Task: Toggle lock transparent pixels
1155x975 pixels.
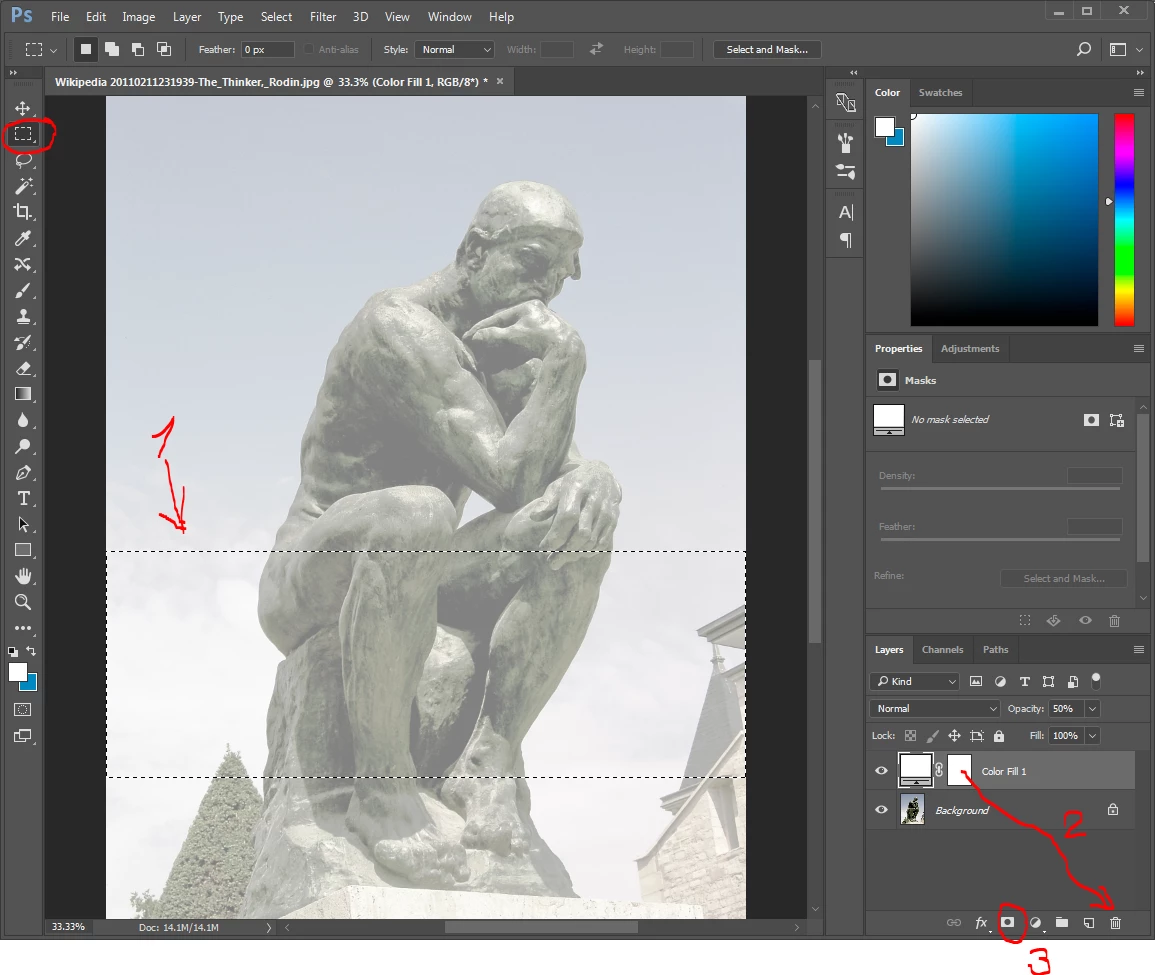Action: coord(910,736)
